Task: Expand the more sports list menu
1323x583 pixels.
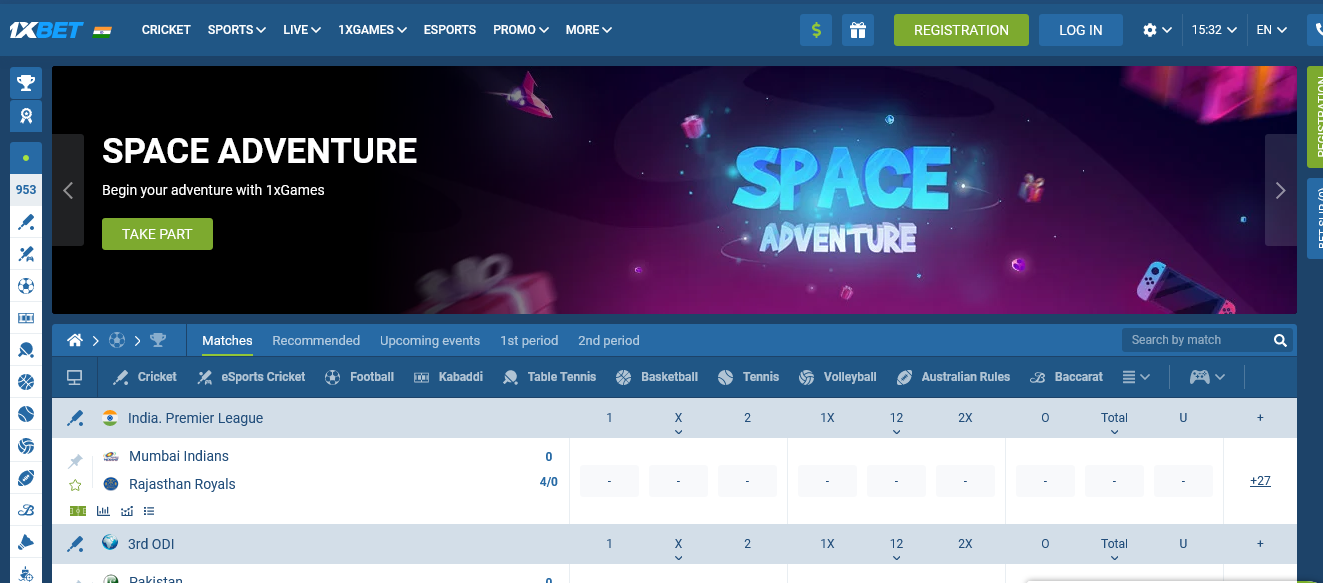Action: click(1136, 377)
